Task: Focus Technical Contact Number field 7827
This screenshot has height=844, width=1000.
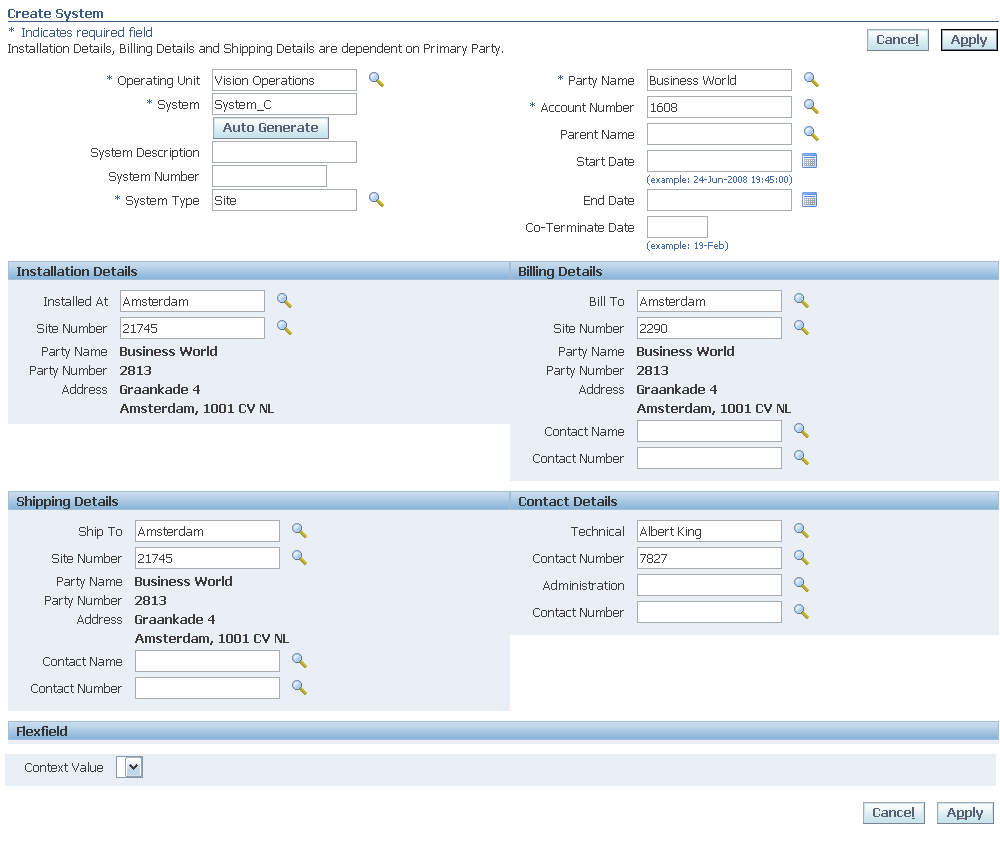Action: pyautogui.click(x=709, y=558)
